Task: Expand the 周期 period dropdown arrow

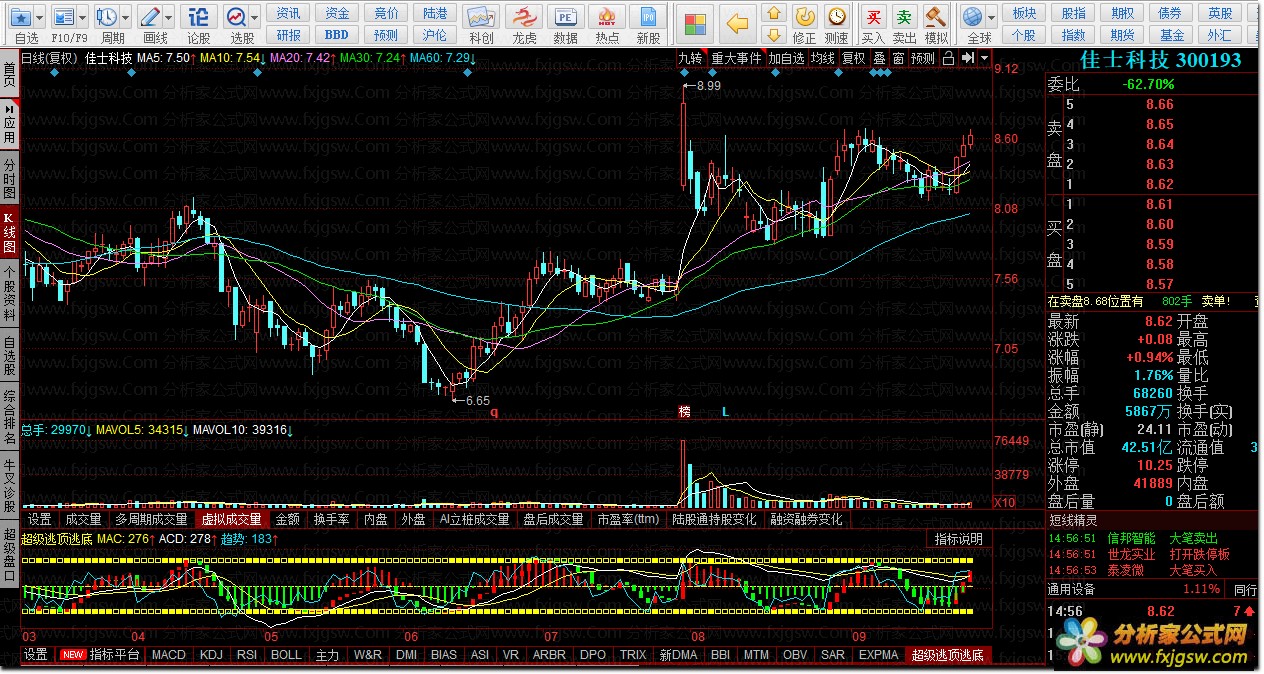Action: tap(125, 17)
